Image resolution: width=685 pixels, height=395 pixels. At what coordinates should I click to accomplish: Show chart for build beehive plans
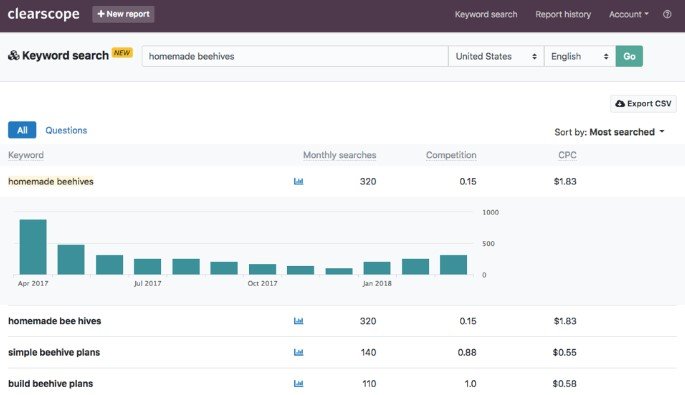coord(298,384)
